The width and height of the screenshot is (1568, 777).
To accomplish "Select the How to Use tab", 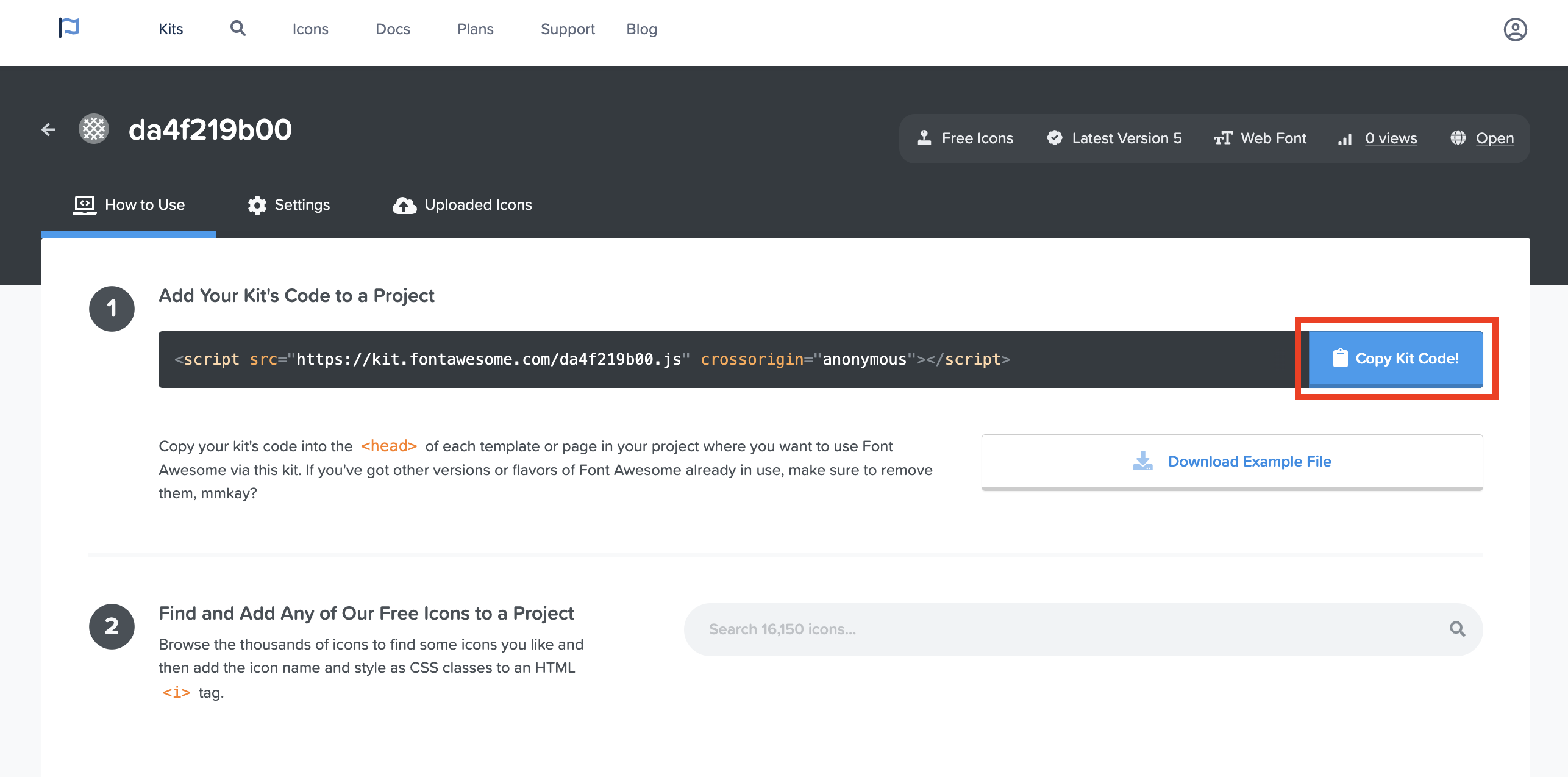I will tap(129, 205).
